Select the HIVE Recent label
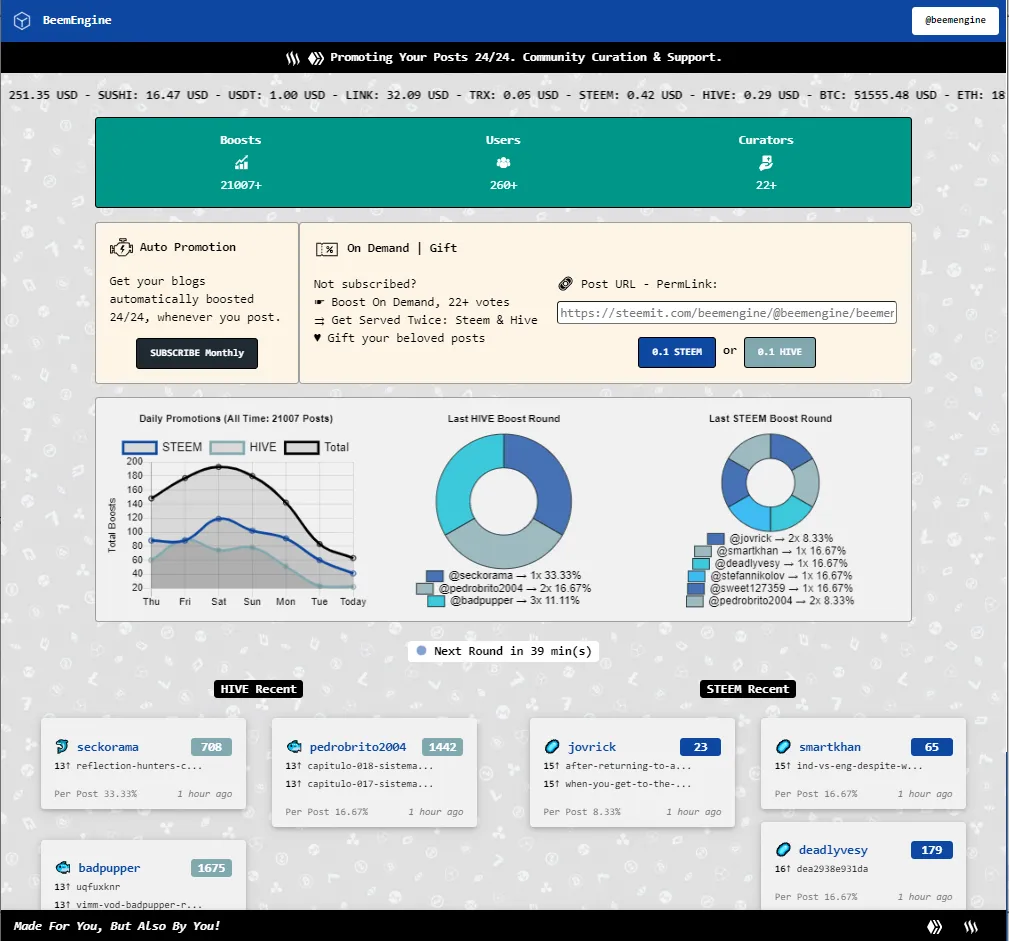The image size is (1009, 941). click(x=258, y=689)
